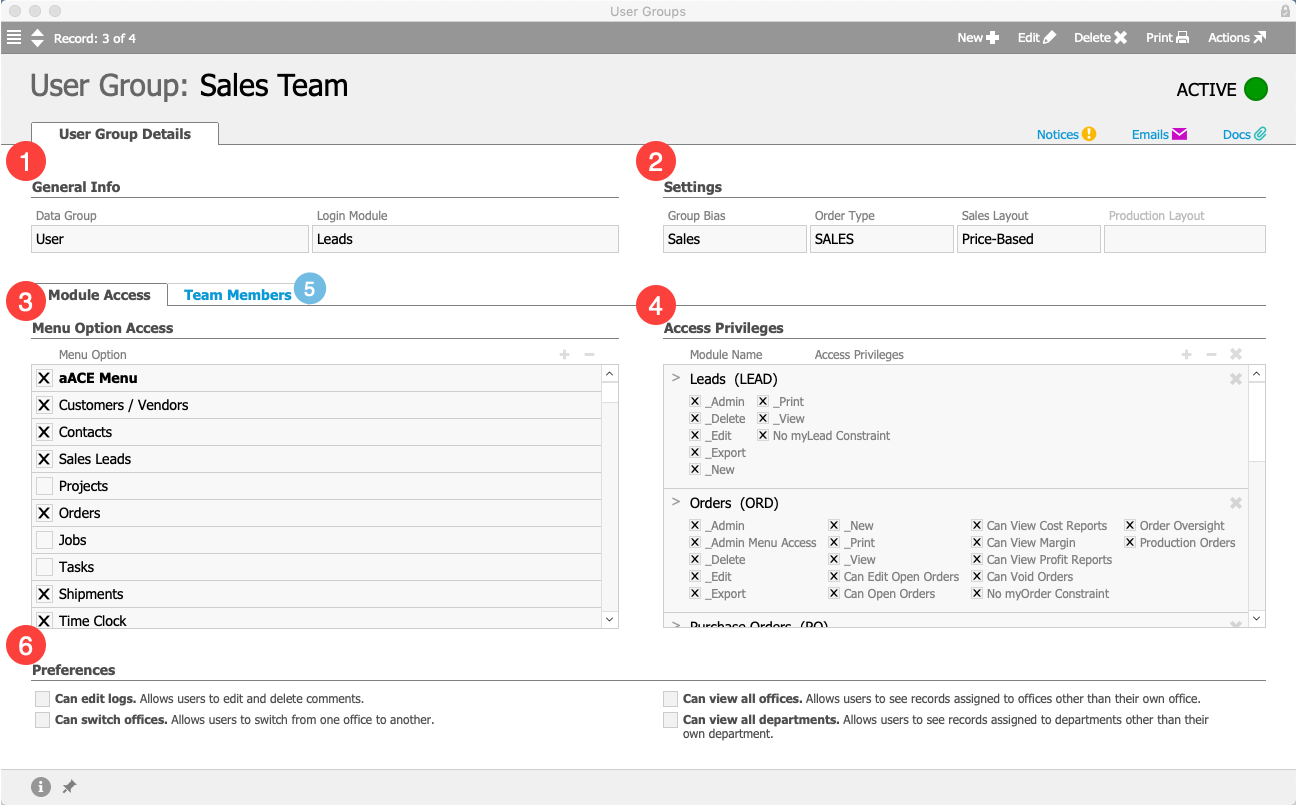
Task: Click the info icon in the footer
Action: pos(41,787)
